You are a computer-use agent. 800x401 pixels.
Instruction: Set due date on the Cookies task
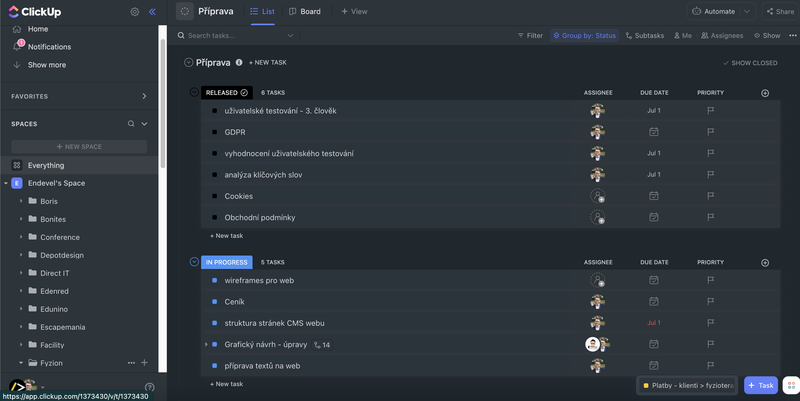pyautogui.click(x=653, y=196)
